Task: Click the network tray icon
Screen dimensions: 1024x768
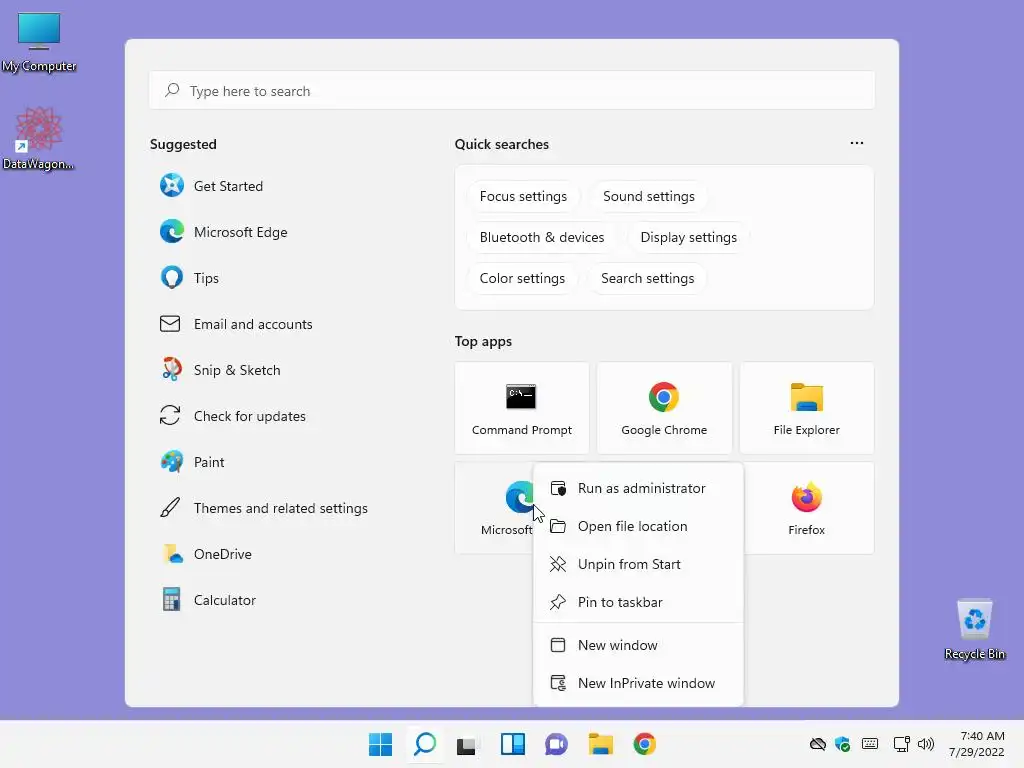Action: tap(901, 744)
